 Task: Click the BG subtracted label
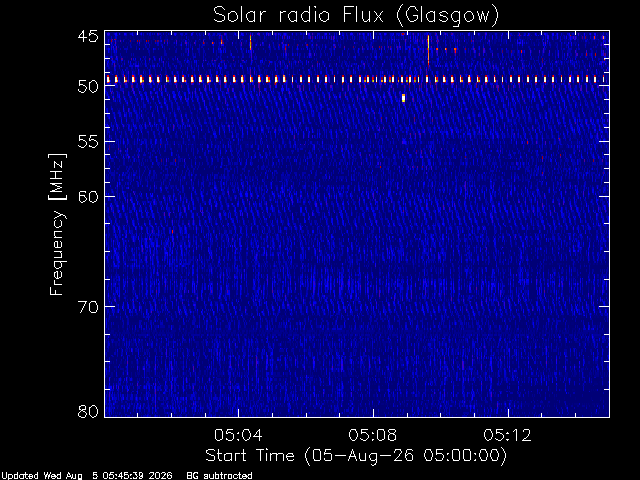point(219,476)
